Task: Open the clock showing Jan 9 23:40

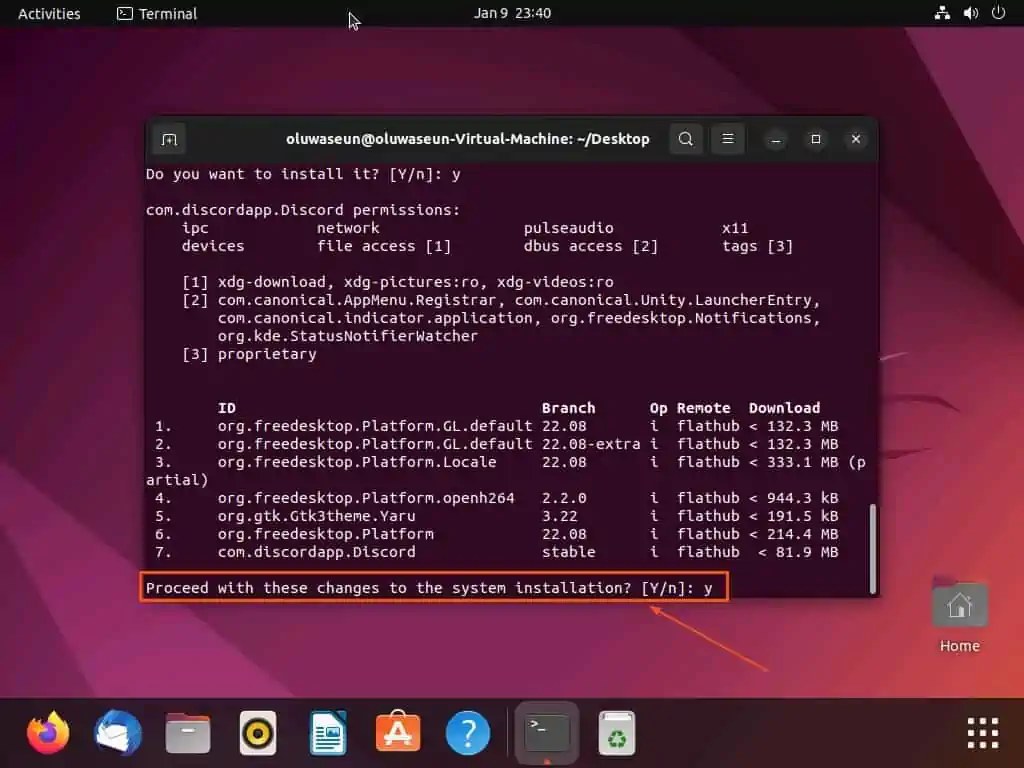Action: click(x=512, y=13)
